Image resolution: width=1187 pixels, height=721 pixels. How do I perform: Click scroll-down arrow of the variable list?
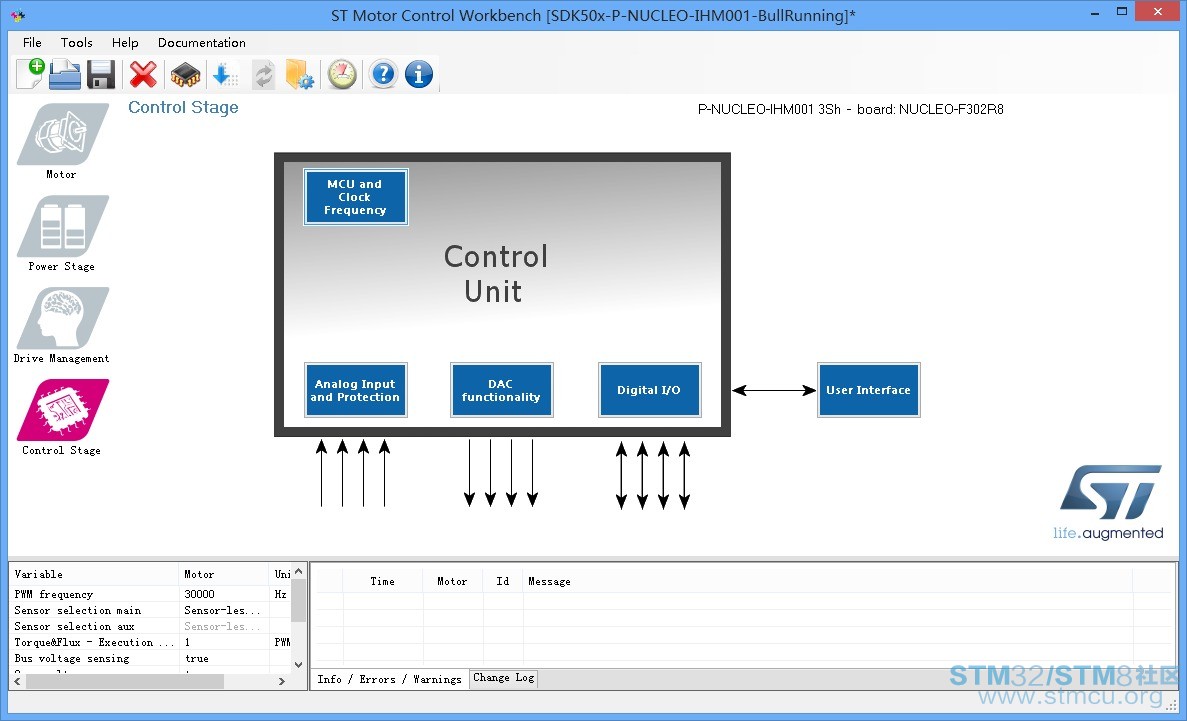[299, 665]
